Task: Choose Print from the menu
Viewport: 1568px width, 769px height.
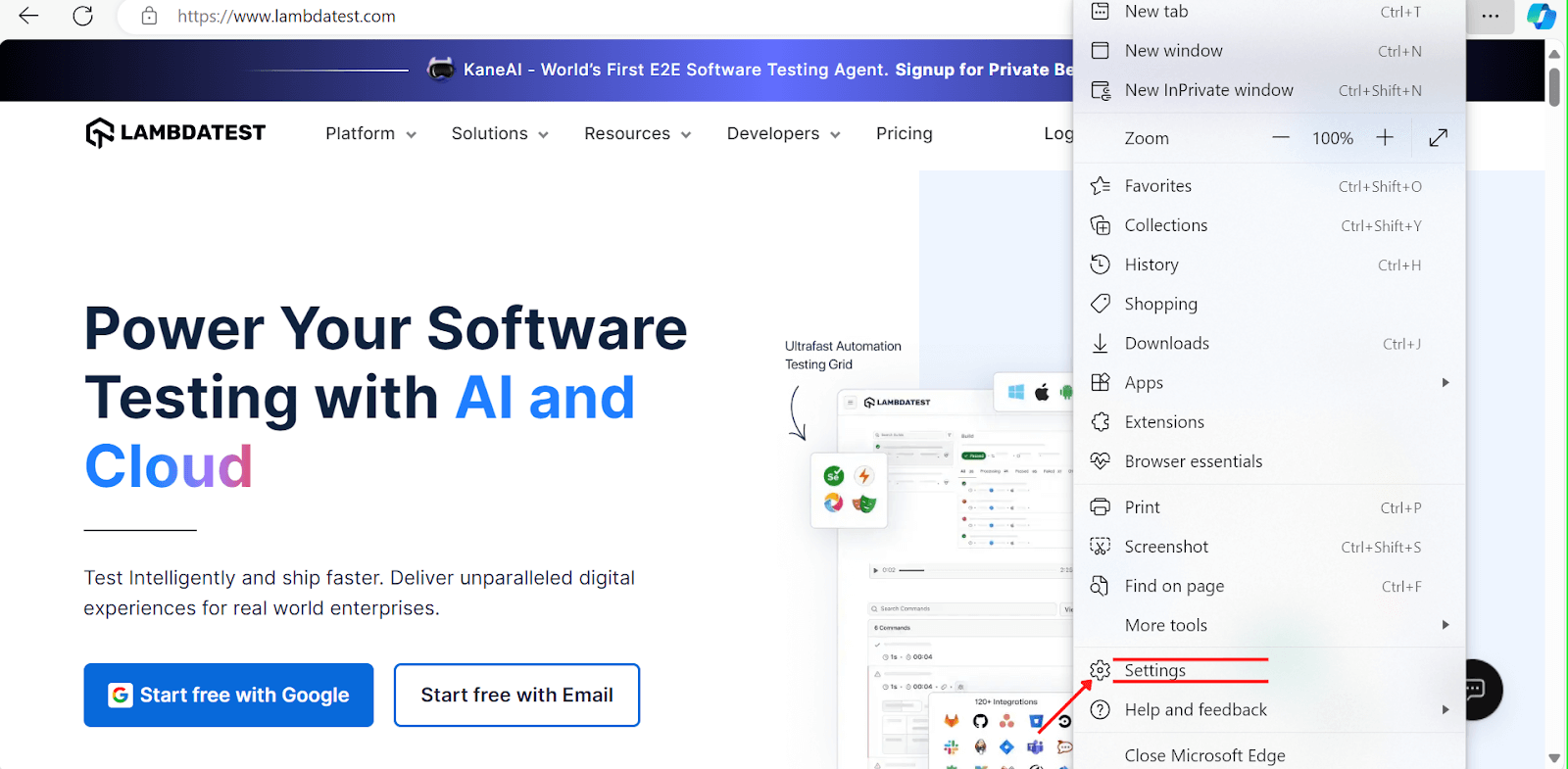Action: click(x=1269, y=507)
